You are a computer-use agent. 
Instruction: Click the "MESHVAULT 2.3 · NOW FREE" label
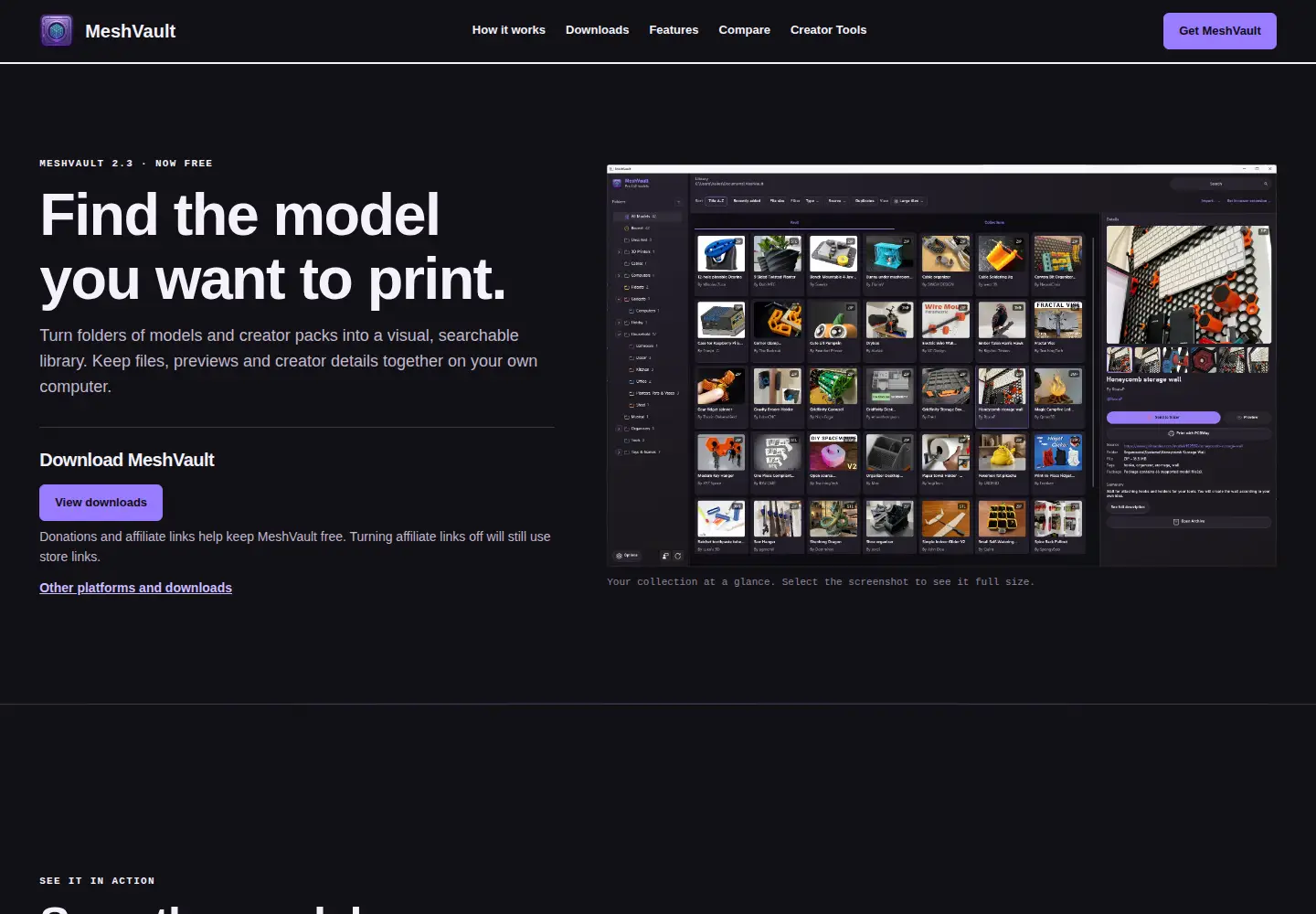pyautogui.click(x=126, y=164)
